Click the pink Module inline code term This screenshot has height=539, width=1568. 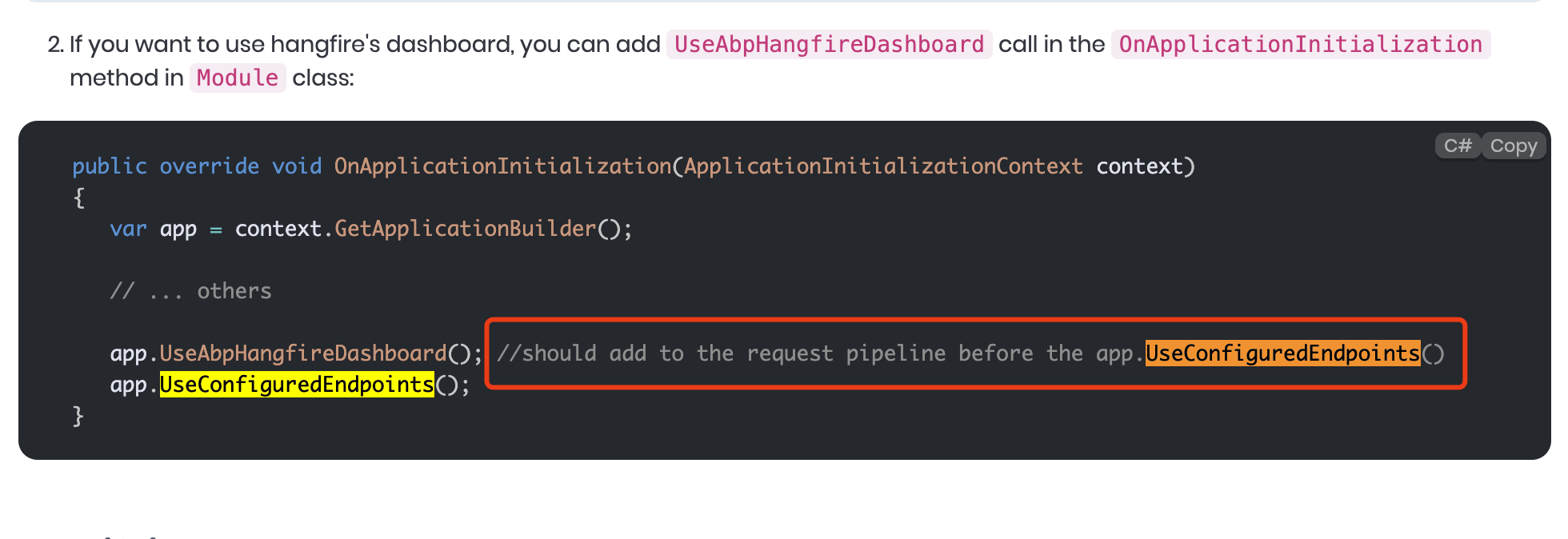coord(238,78)
